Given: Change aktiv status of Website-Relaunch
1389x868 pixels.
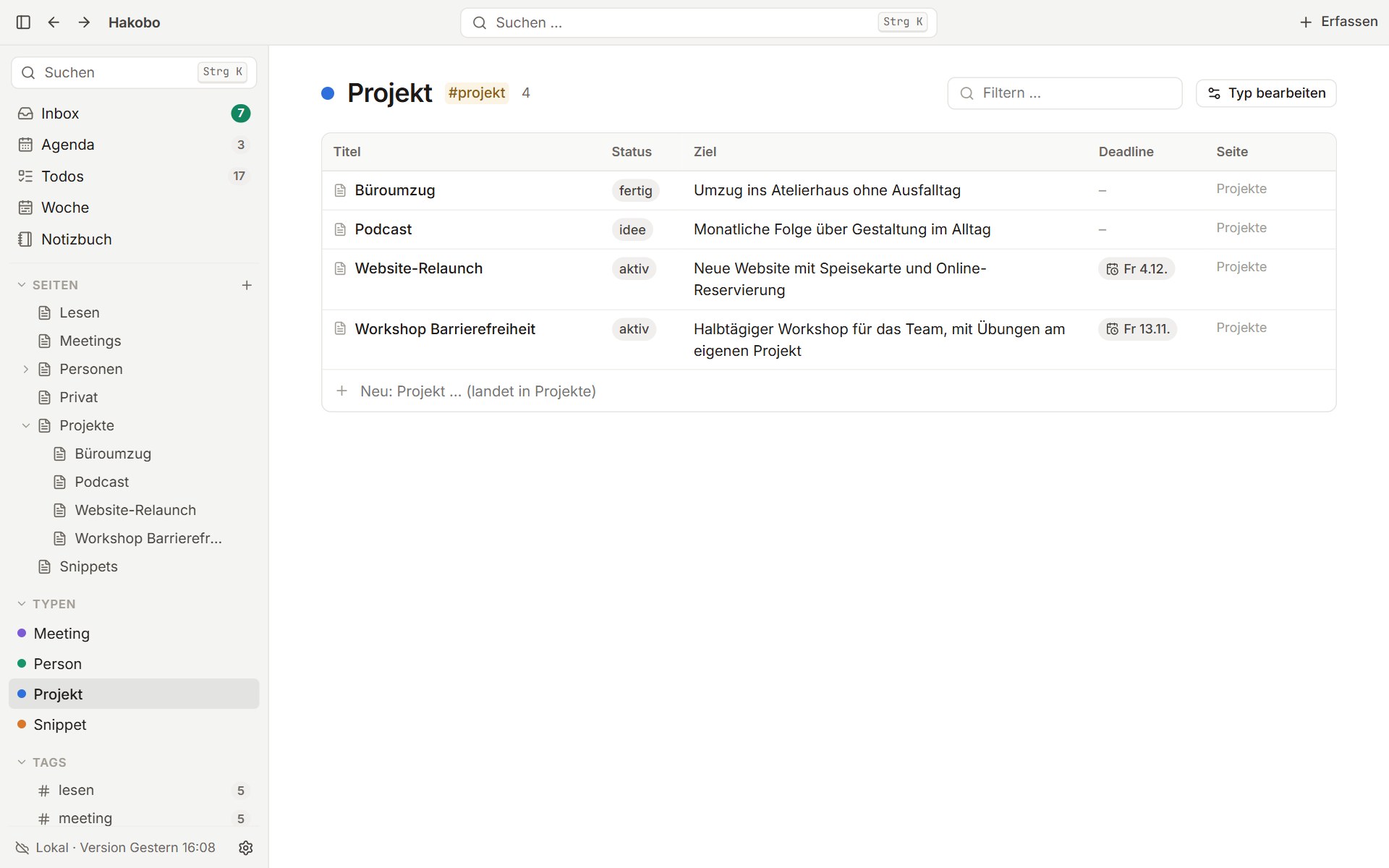Looking at the screenshot, I should point(634,269).
